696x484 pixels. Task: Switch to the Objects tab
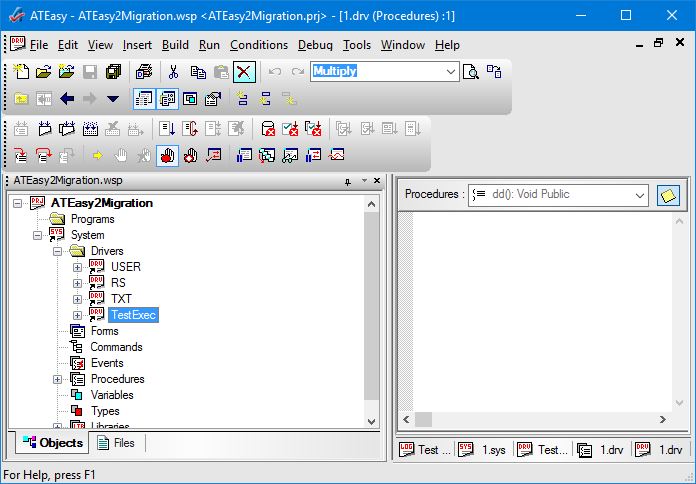point(52,443)
